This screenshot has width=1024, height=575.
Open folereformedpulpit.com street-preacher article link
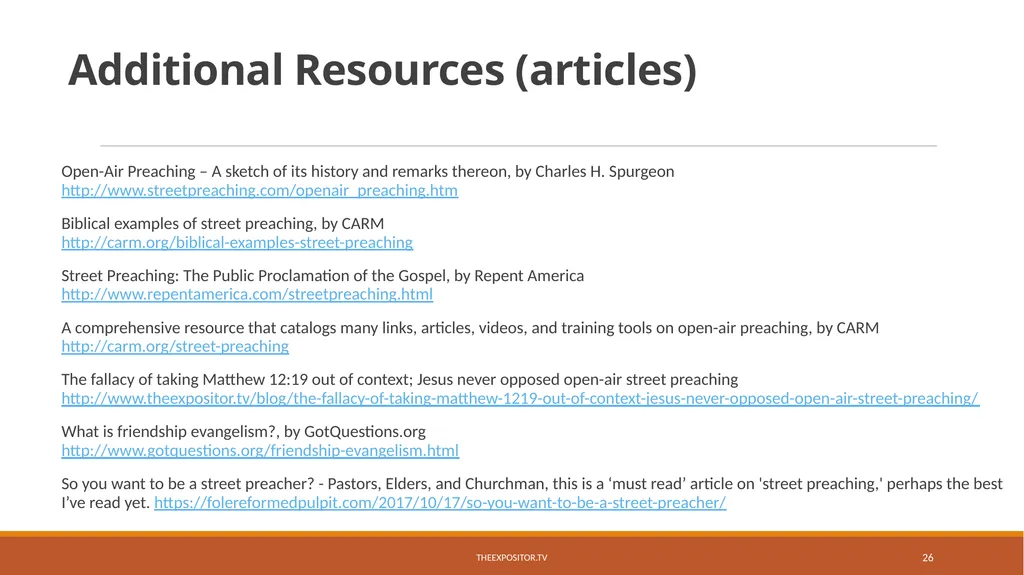click(440, 502)
